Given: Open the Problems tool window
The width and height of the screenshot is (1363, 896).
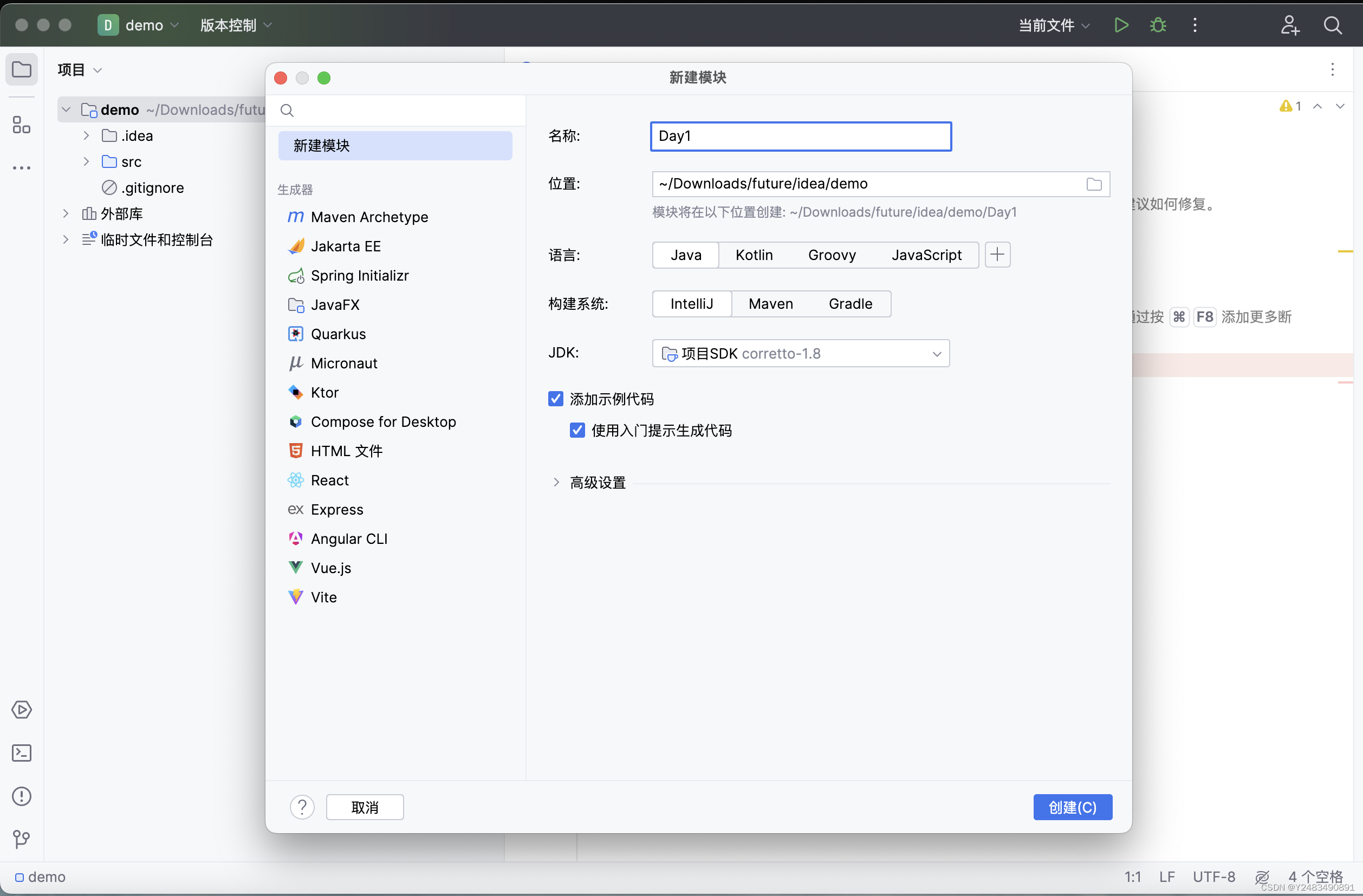Looking at the screenshot, I should (x=22, y=796).
